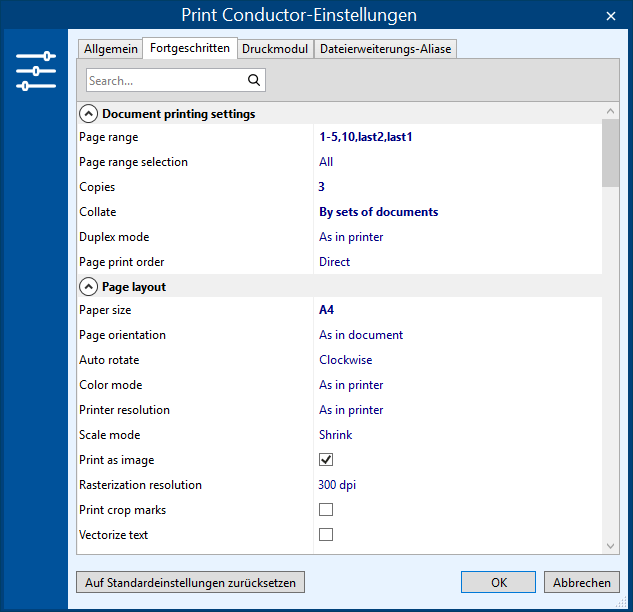Select the Copies label
The height and width of the screenshot is (612, 633).
click(97, 187)
